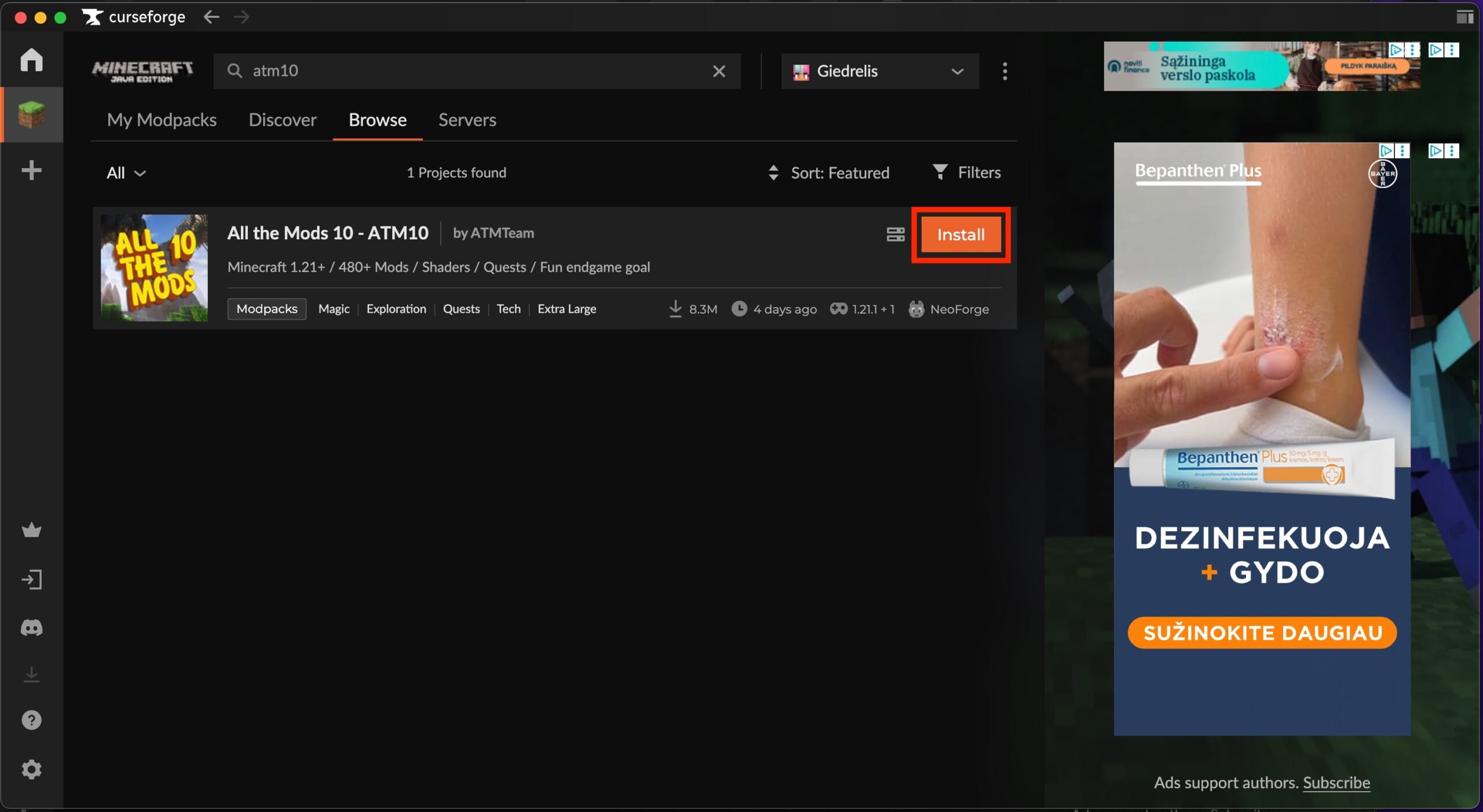The height and width of the screenshot is (812, 1483).
Task: Switch to the Servers tab
Action: click(467, 120)
